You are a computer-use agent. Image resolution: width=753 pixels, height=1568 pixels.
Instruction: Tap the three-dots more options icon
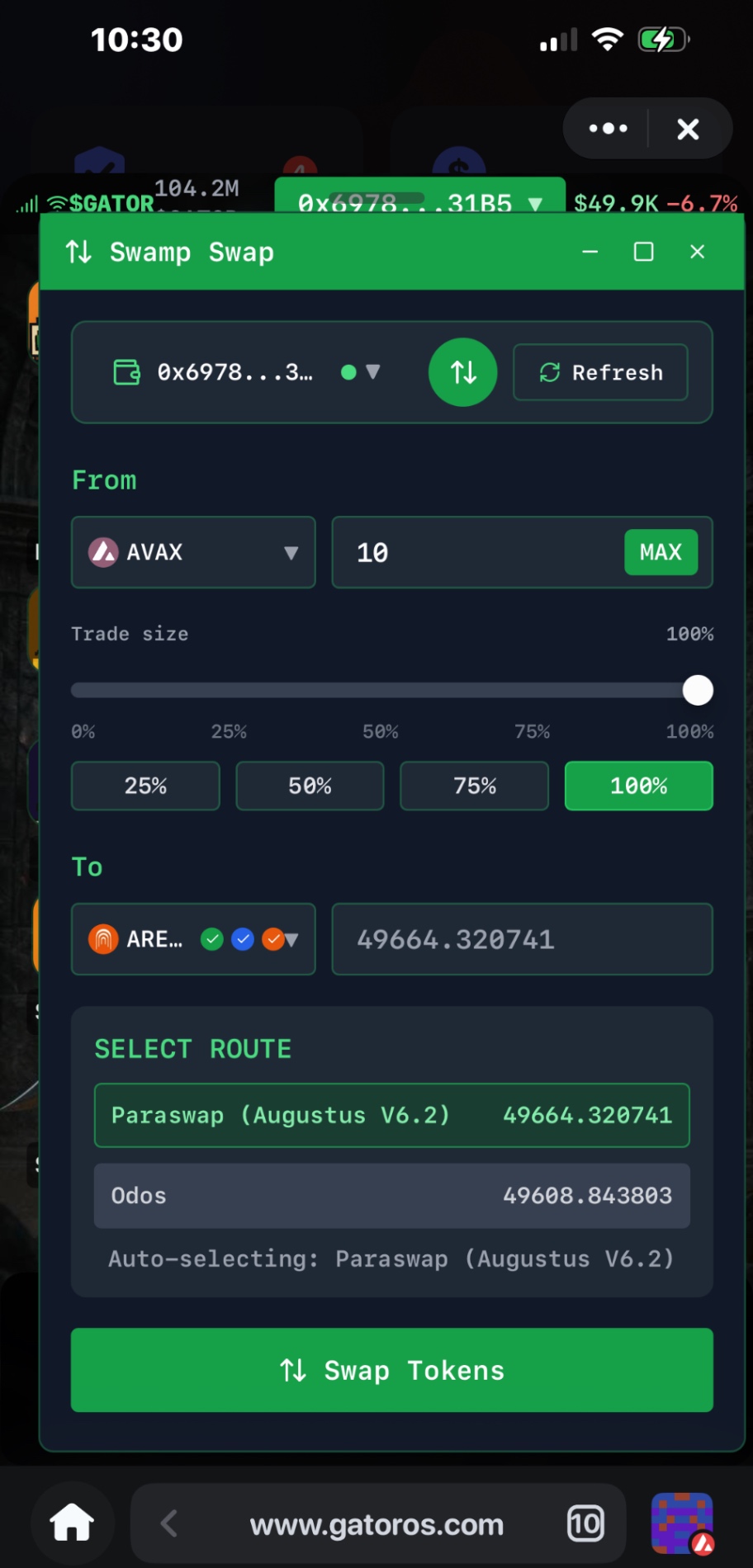(x=609, y=129)
